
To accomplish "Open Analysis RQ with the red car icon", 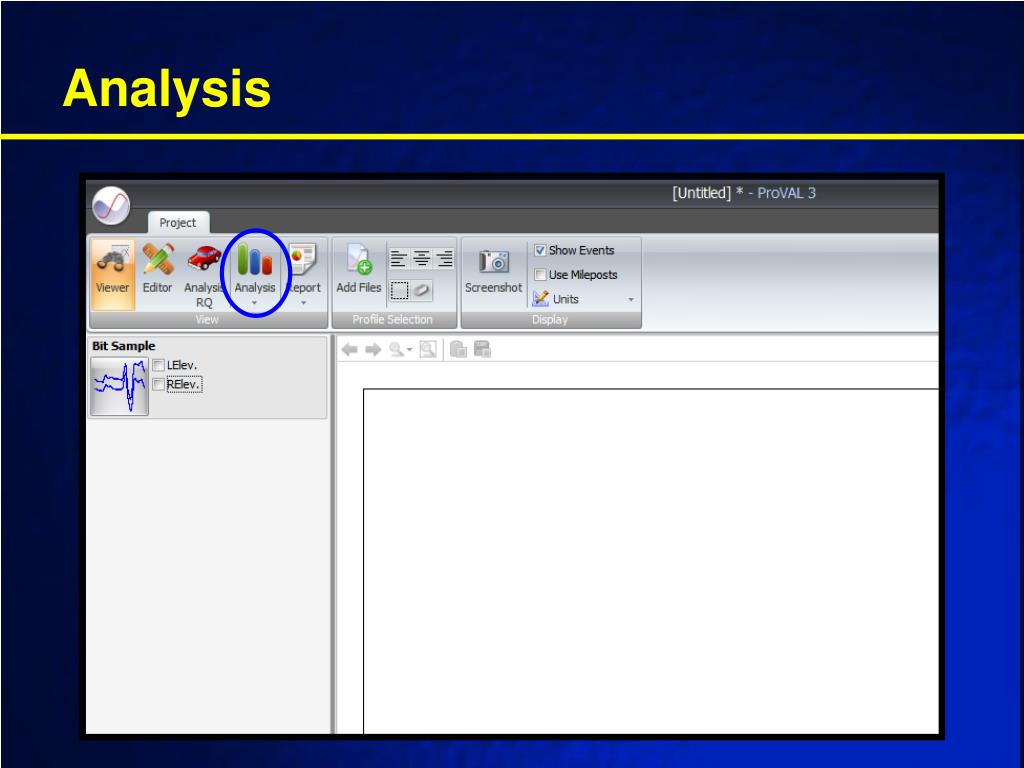I will [203, 274].
